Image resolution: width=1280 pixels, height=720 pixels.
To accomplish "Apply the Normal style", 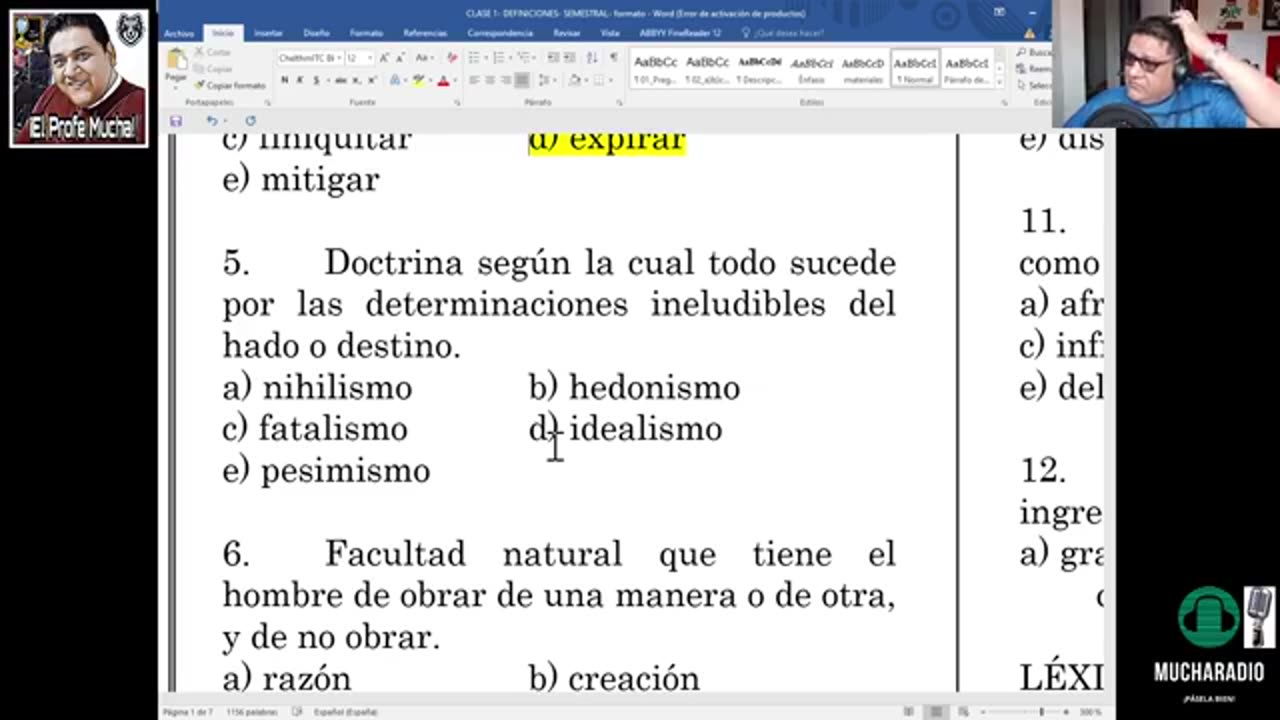I will (x=915, y=68).
